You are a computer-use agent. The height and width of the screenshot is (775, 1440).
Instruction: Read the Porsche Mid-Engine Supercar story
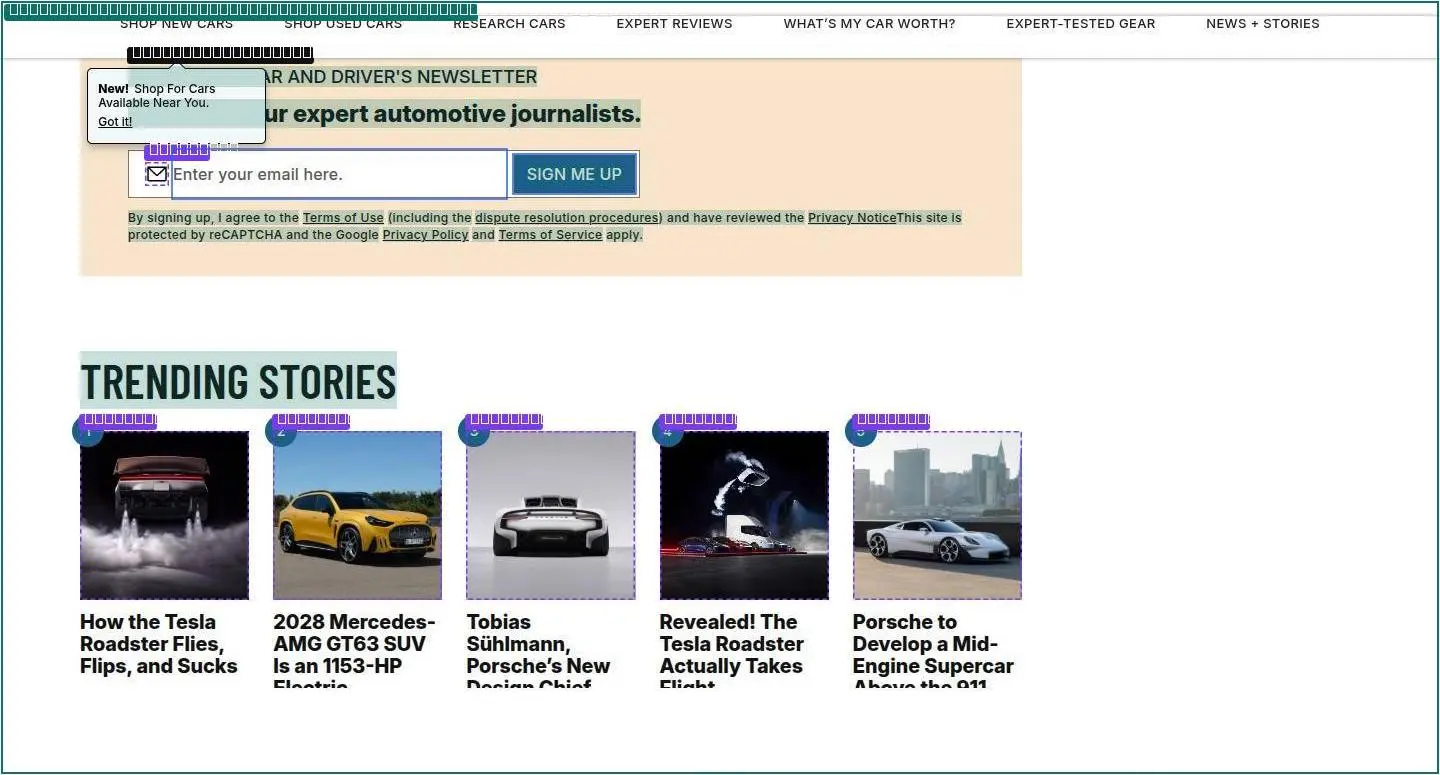point(933,650)
